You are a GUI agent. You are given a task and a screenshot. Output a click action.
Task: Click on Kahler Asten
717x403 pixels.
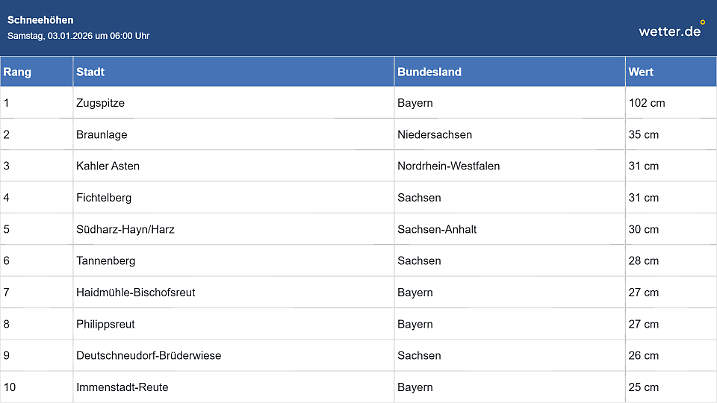106,166
